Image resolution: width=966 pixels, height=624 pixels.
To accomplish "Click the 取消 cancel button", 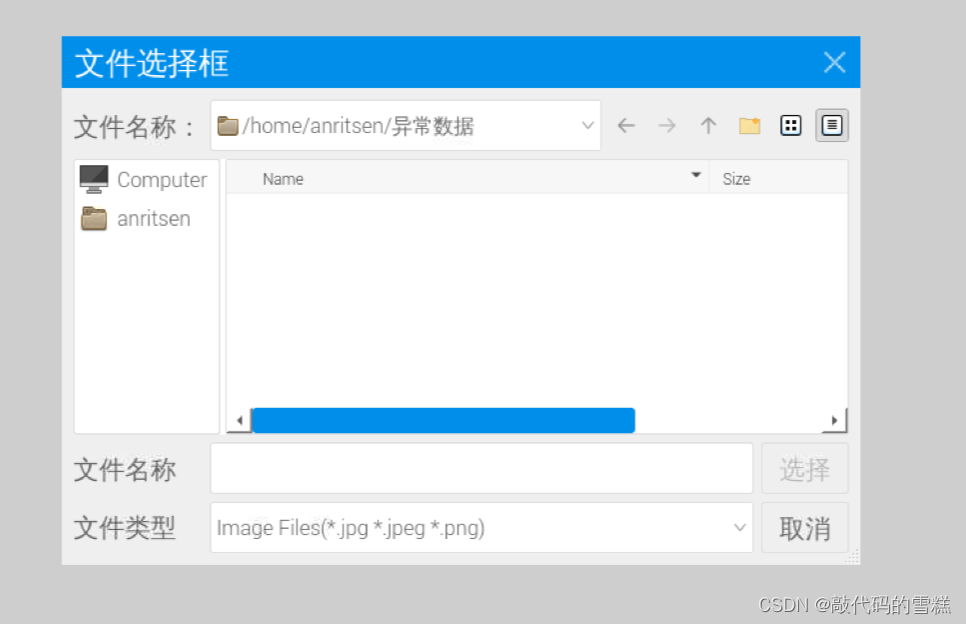I will 805,528.
